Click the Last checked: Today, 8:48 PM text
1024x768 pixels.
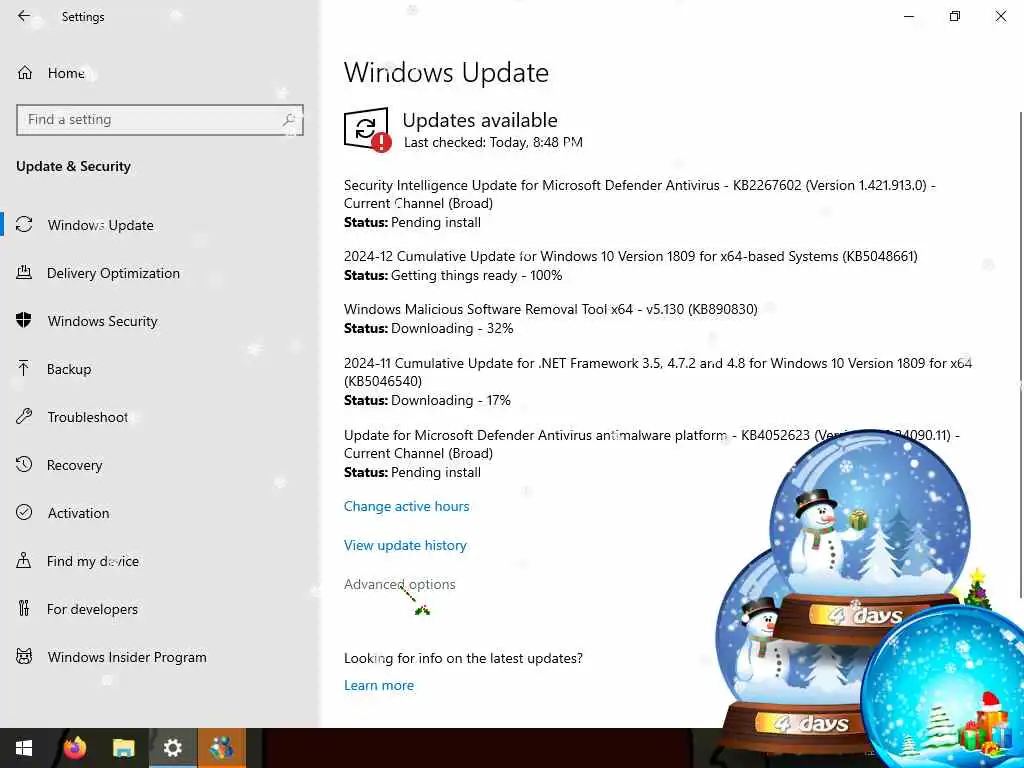(x=493, y=142)
